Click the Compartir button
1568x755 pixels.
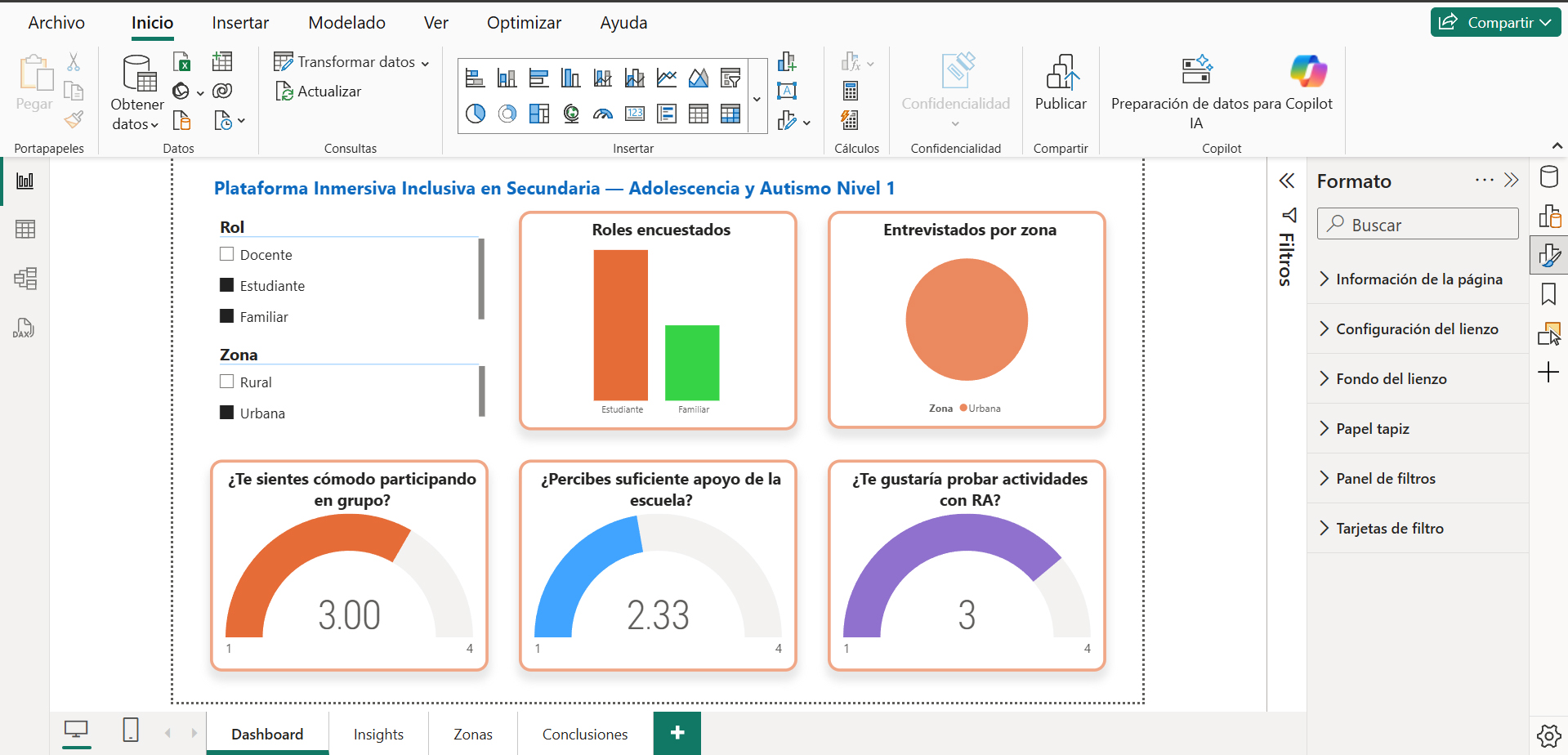(x=1494, y=23)
